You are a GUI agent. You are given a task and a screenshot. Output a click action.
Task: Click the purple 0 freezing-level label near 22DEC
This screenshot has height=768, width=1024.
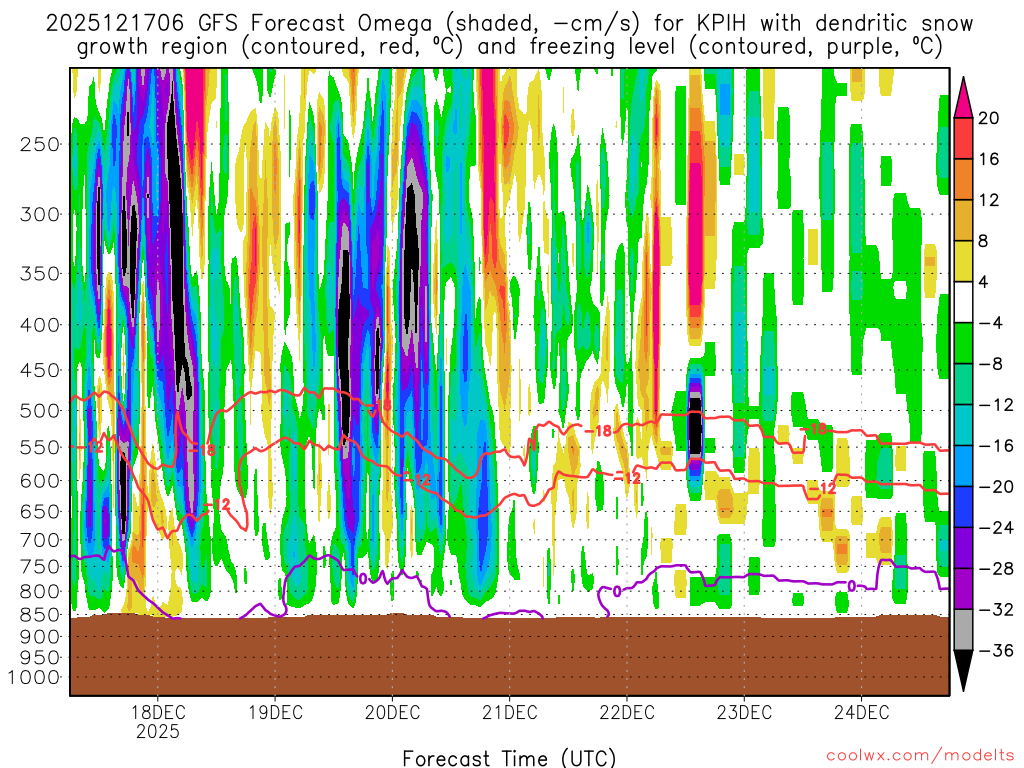(x=616, y=592)
